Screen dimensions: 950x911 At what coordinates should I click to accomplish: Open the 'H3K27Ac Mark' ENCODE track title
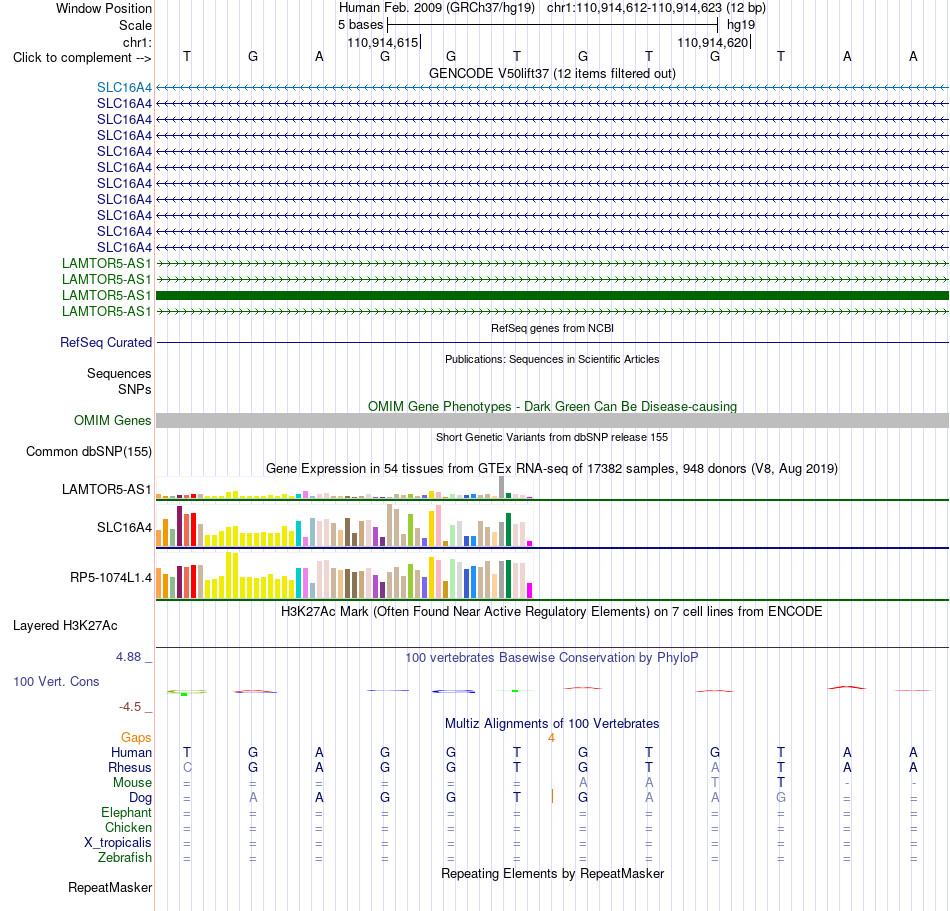pyautogui.click(x=552, y=611)
